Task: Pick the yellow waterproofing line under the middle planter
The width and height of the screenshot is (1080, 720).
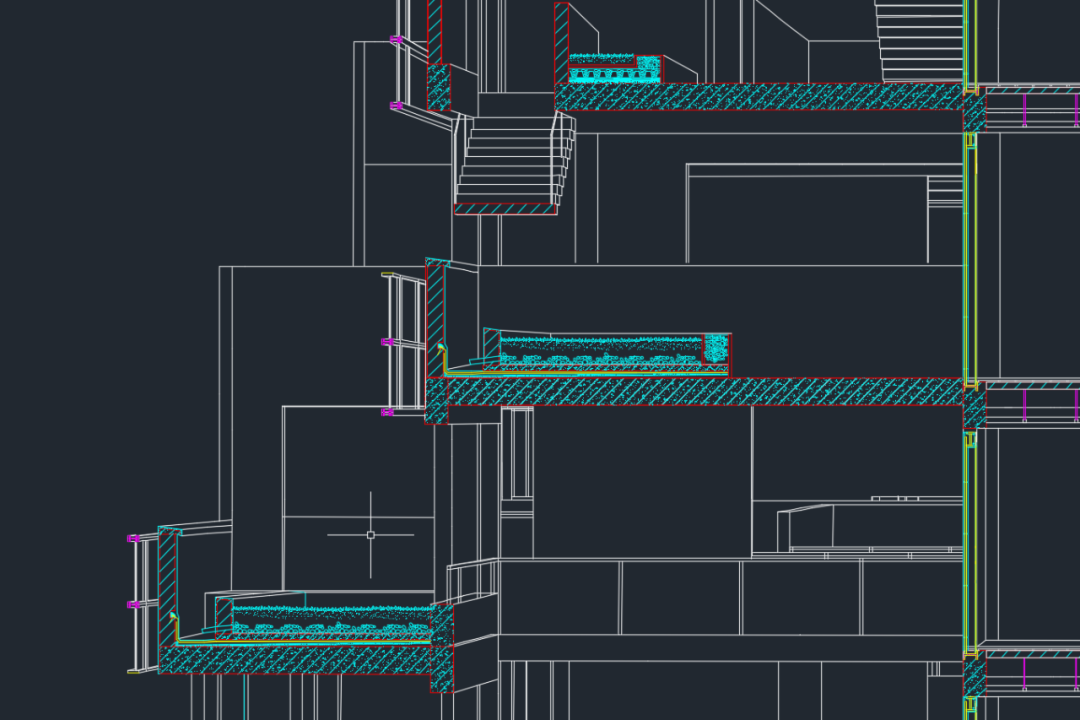Action: pyautogui.click(x=585, y=373)
